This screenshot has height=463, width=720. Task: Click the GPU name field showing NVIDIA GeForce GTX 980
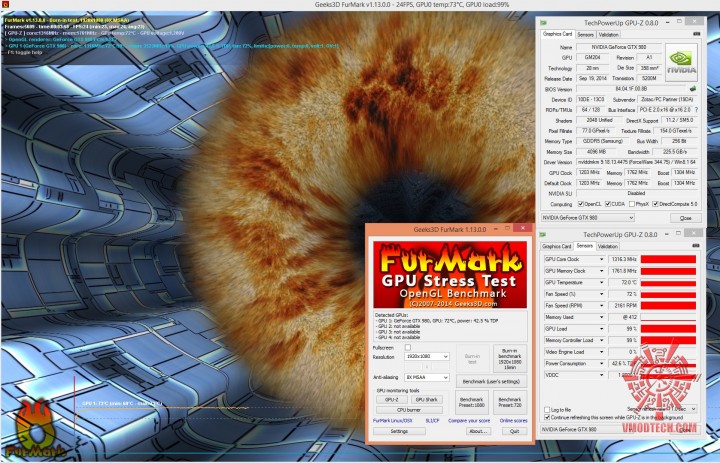point(619,47)
